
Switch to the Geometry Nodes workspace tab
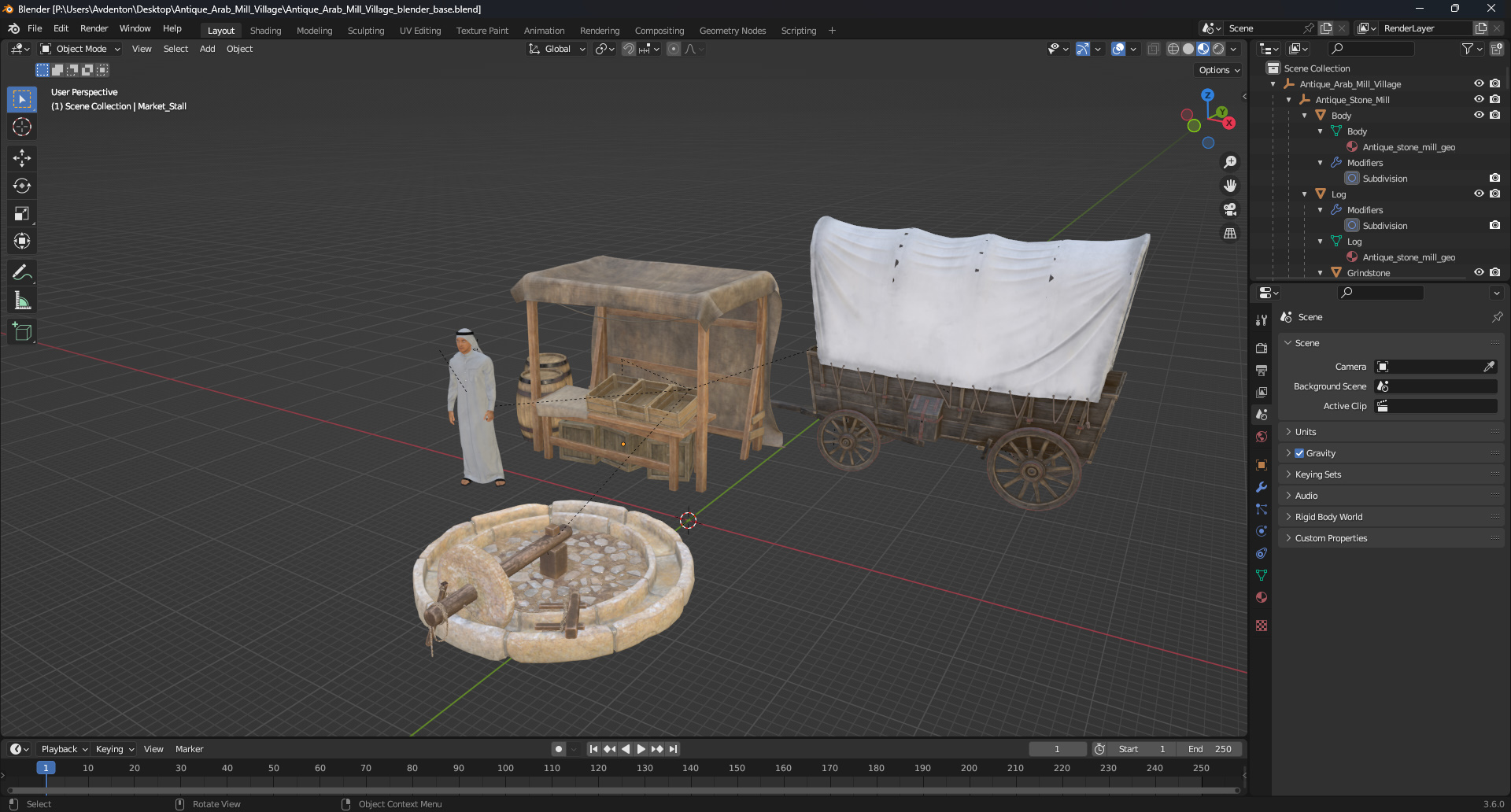(733, 31)
